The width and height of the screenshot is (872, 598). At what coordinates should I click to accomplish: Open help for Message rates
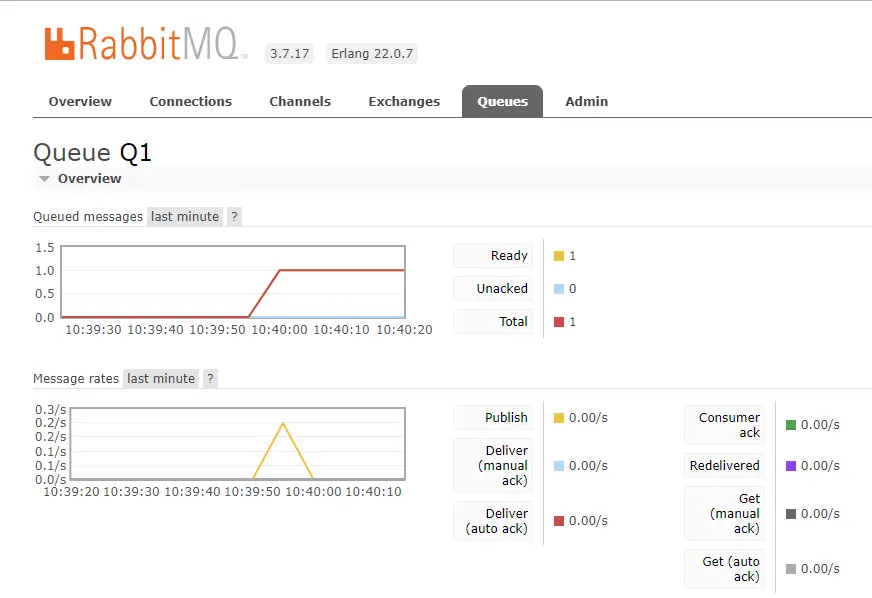pyautogui.click(x=210, y=378)
